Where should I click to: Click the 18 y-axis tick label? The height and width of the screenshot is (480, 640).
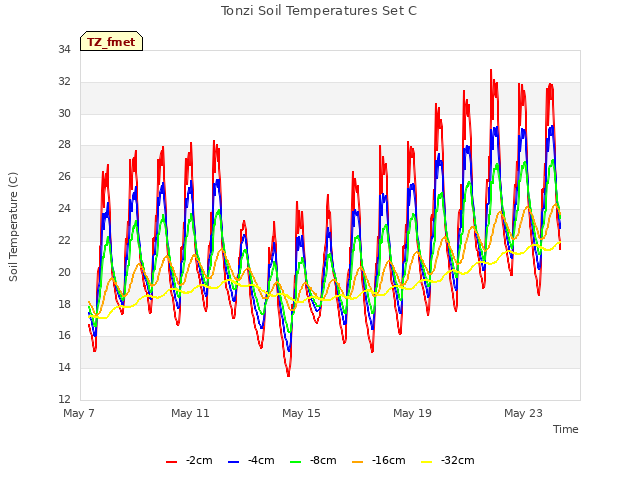(x=64, y=304)
